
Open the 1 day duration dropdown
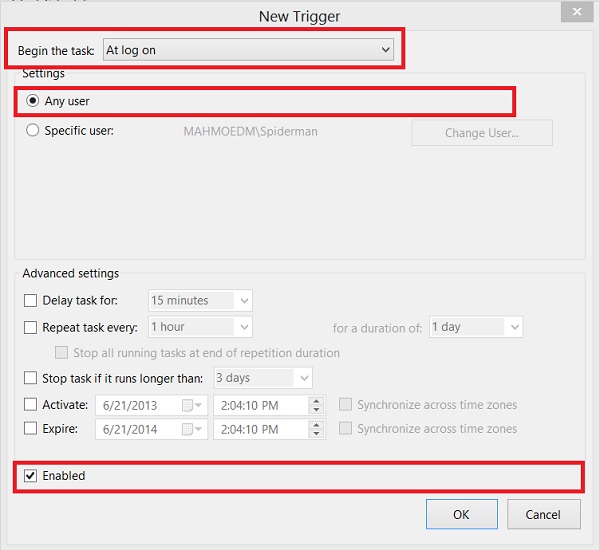tap(476, 327)
